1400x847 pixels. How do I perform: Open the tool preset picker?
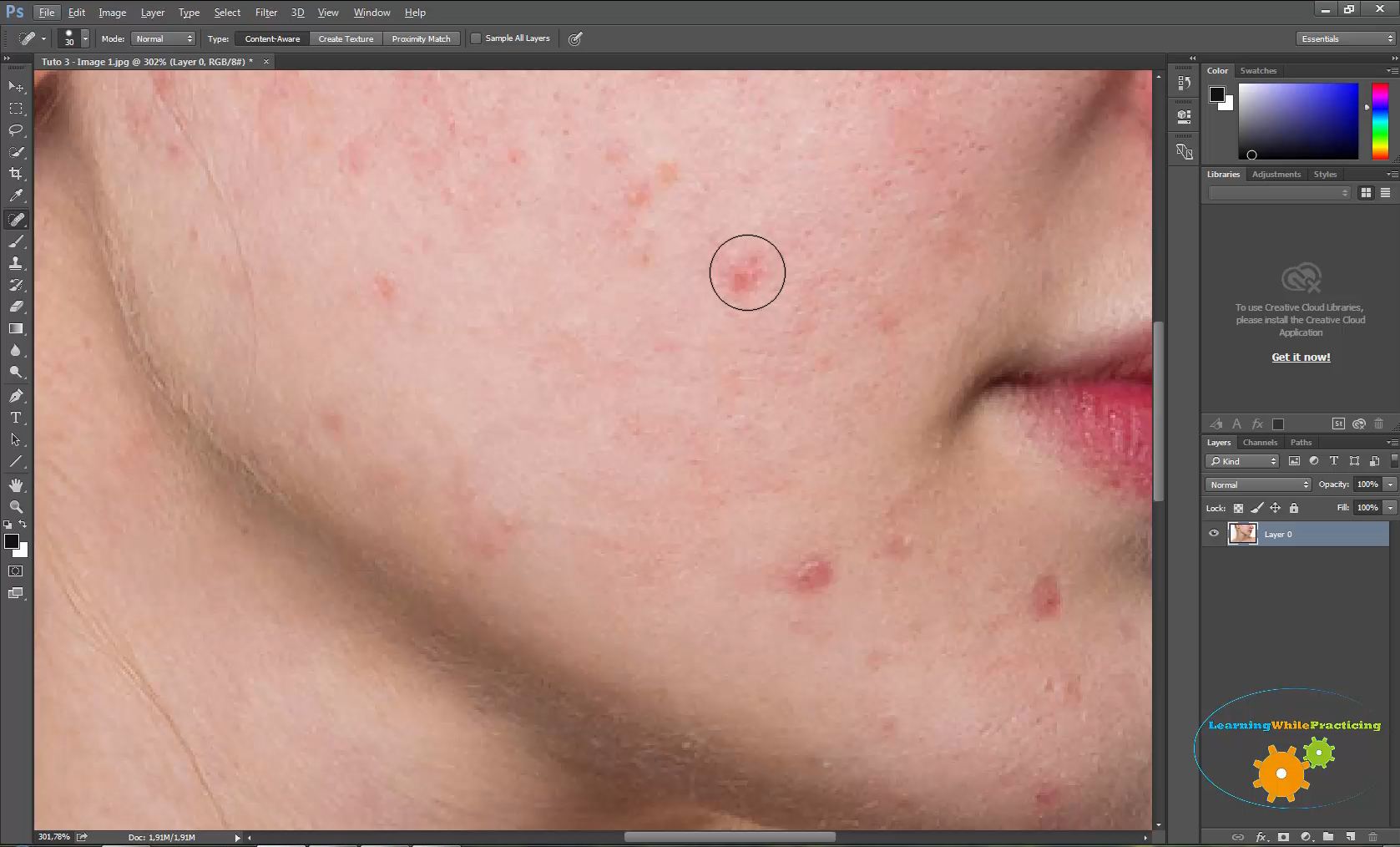(x=32, y=38)
